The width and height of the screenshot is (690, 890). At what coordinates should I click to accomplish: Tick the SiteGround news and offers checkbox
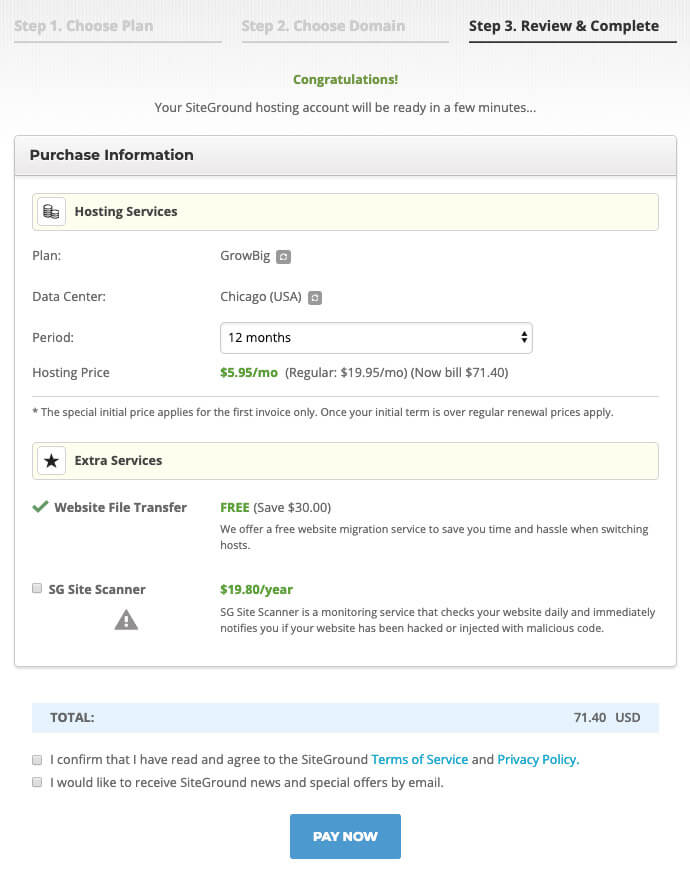click(37, 782)
